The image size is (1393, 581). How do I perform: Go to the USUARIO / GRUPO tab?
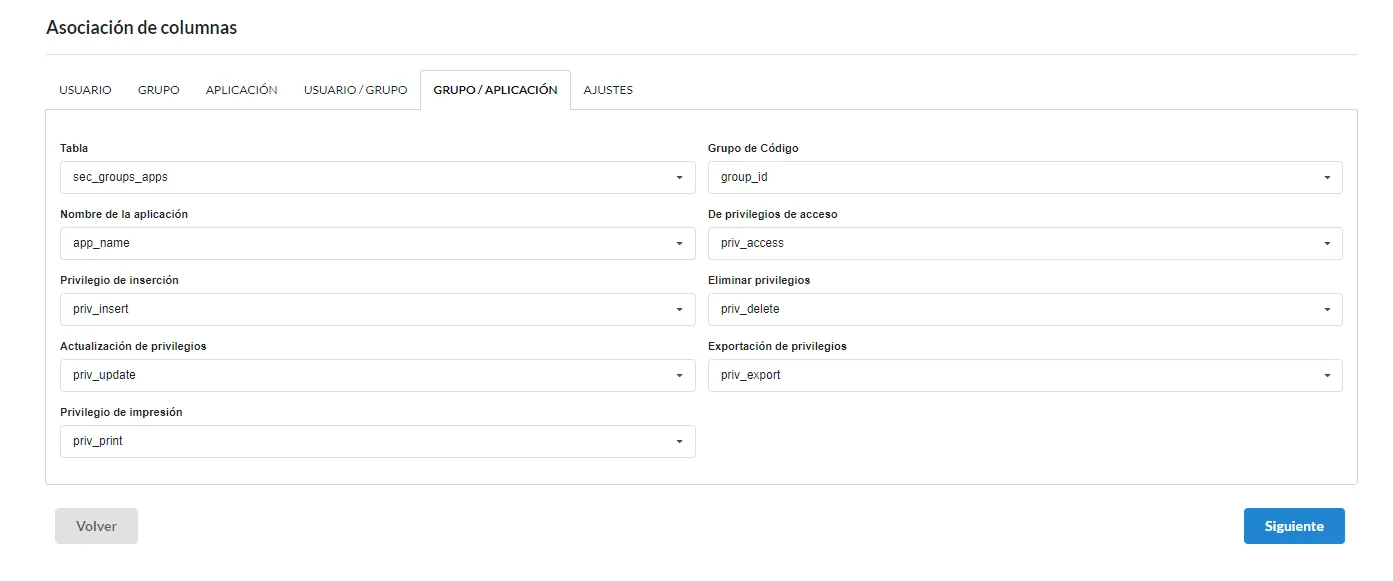coord(356,90)
